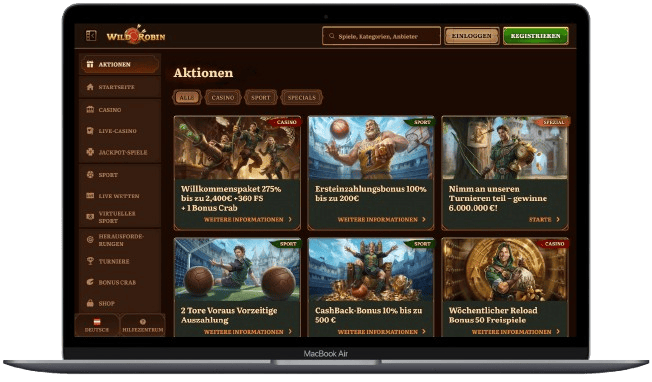Select the Specials filter tab

click(301, 97)
